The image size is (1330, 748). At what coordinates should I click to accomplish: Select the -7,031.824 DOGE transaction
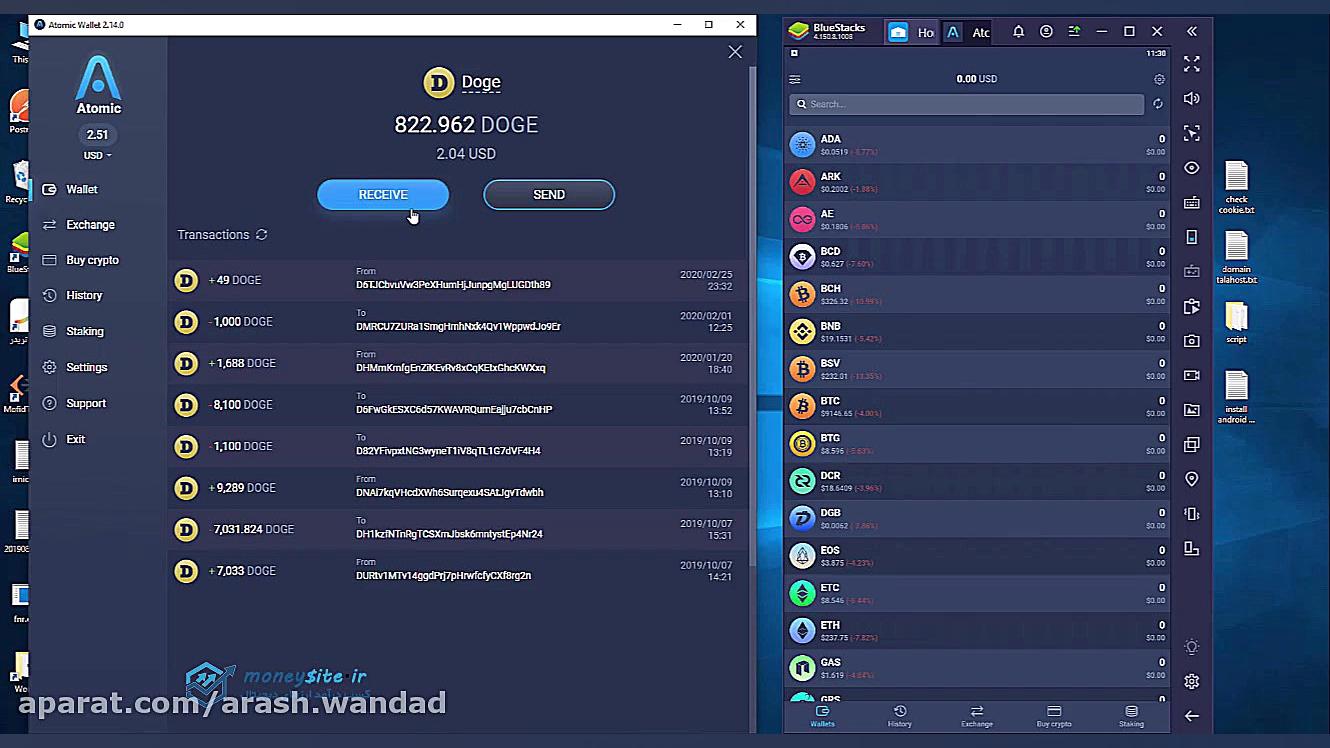(x=458, y=529)
